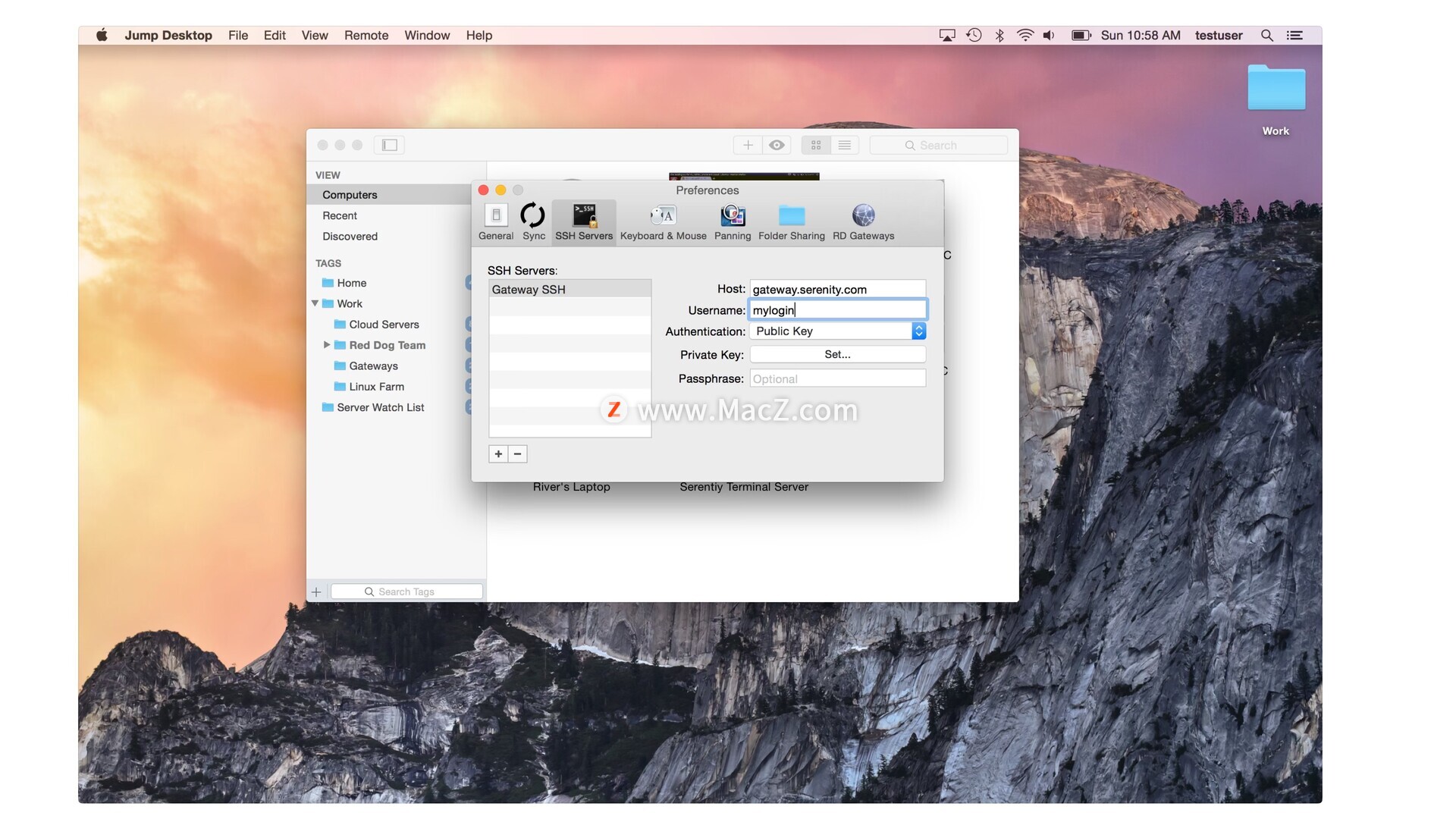Image resolution: width=1456 pixels, height=819 pixels.
Task: Open the Edit menu
Action: point(275,35)
